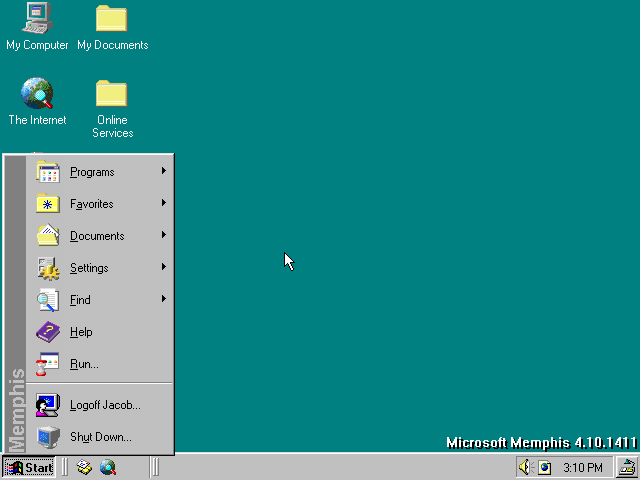Open the Programs menu entry

click(x=100, y=172)
